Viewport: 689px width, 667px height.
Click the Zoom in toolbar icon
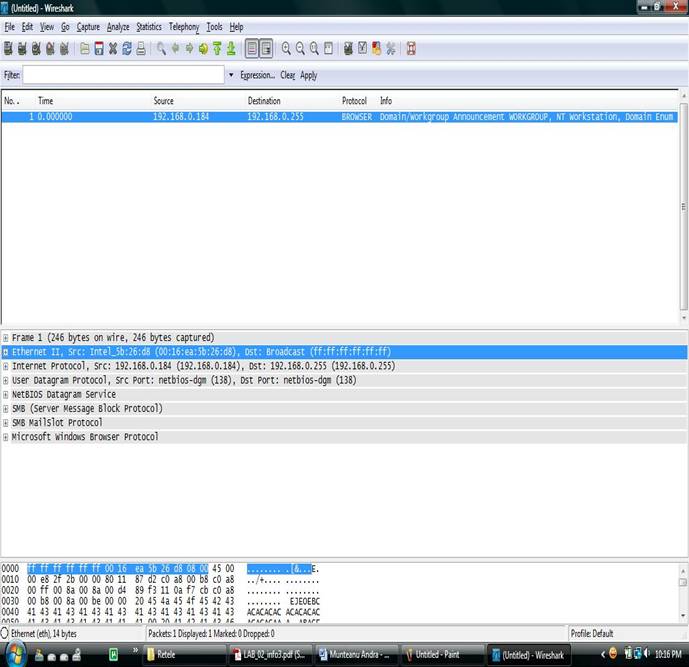point(286,48)
